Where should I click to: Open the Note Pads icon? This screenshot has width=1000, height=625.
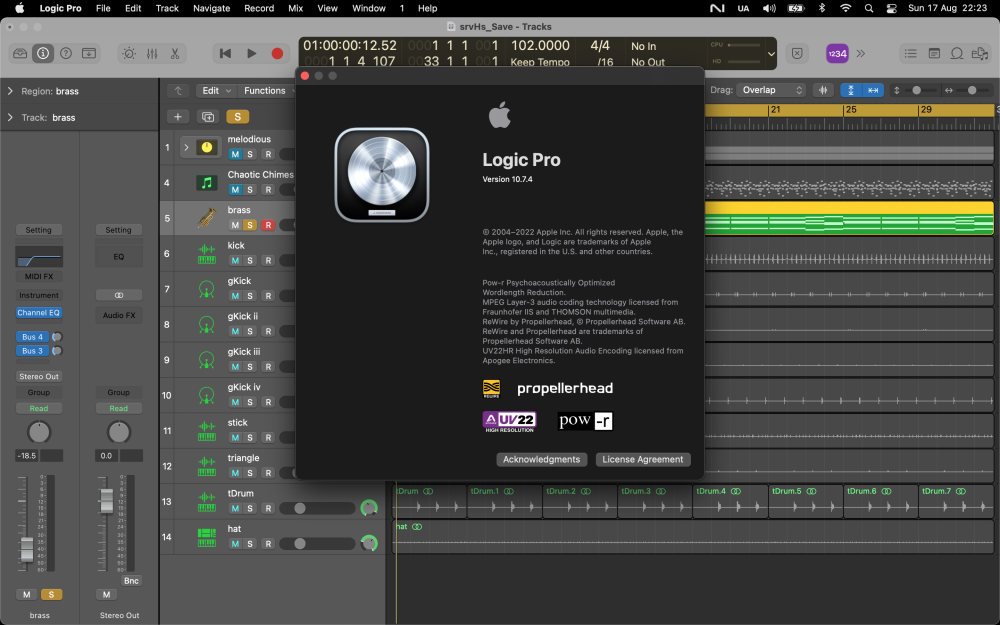coord(934,54)
